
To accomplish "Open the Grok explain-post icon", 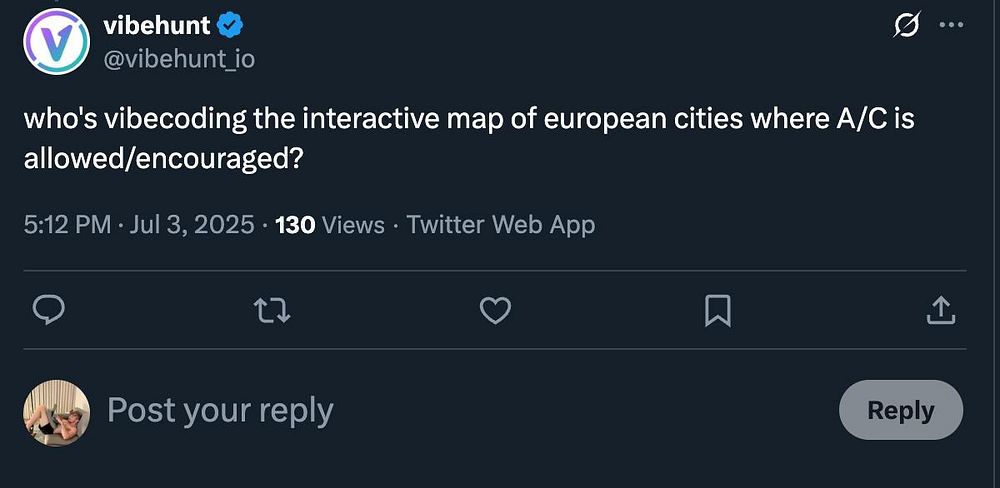I will (x=905, y=27).
